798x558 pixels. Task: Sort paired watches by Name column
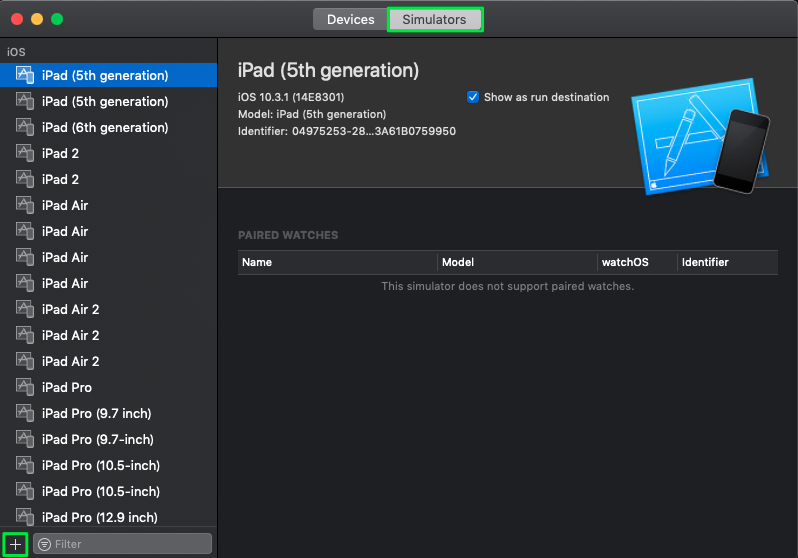tap(337, 262)
